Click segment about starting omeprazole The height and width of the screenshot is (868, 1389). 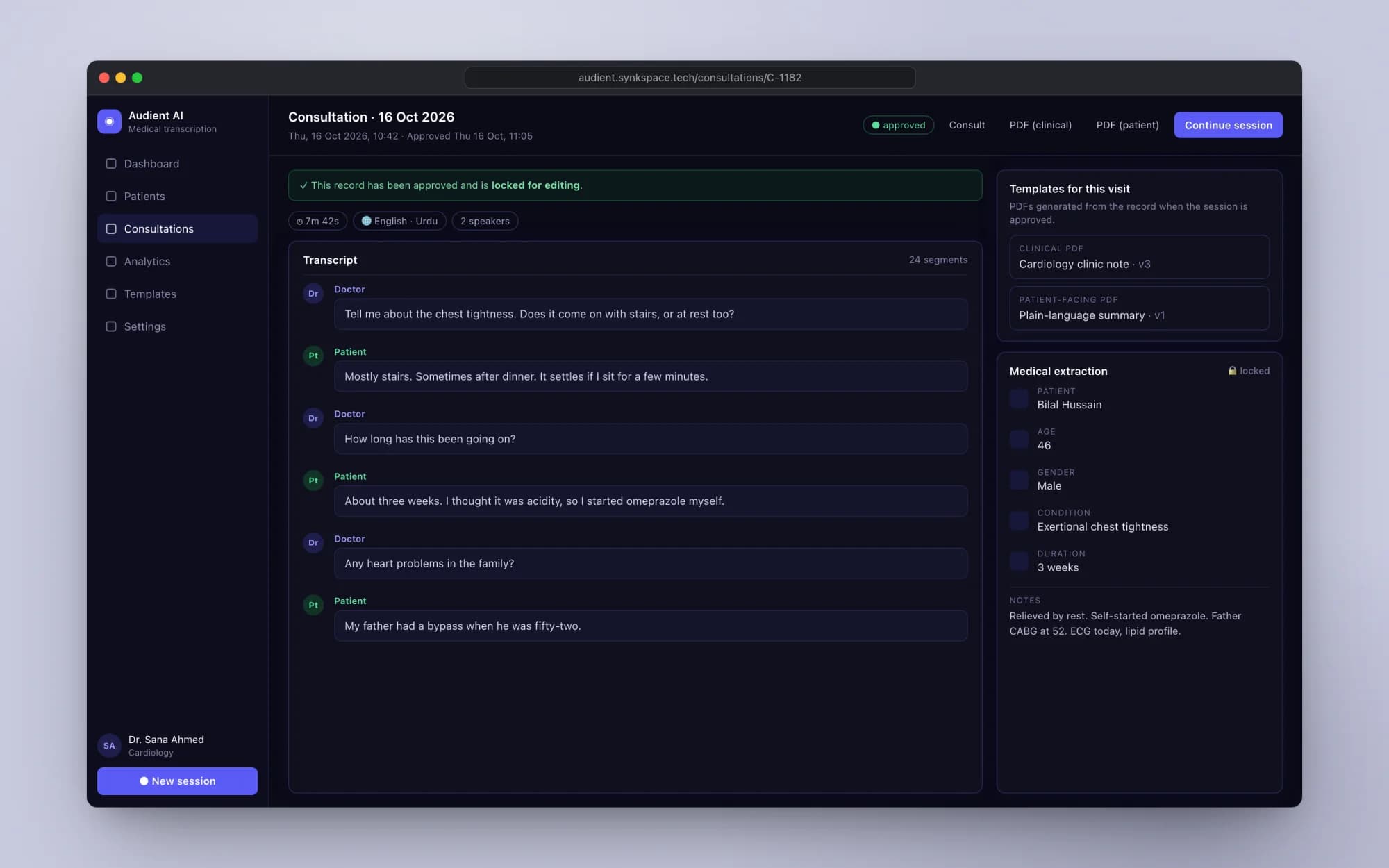(651, 501)
